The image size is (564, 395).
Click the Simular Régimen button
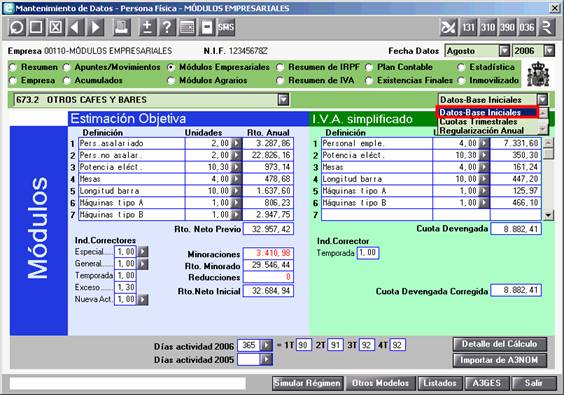pyautogui.click(x=308, y=383)
